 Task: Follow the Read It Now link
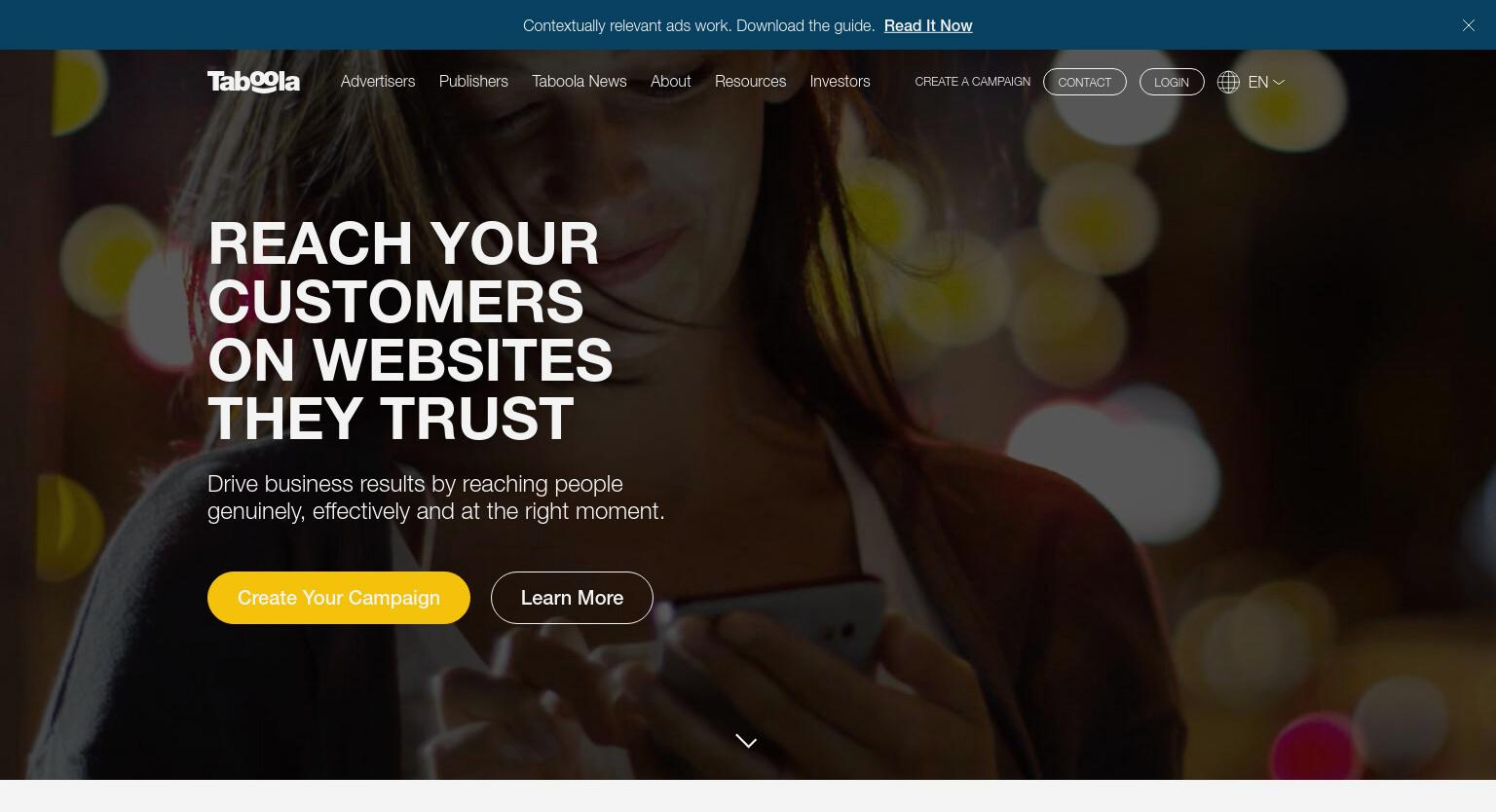click(928, 25)
